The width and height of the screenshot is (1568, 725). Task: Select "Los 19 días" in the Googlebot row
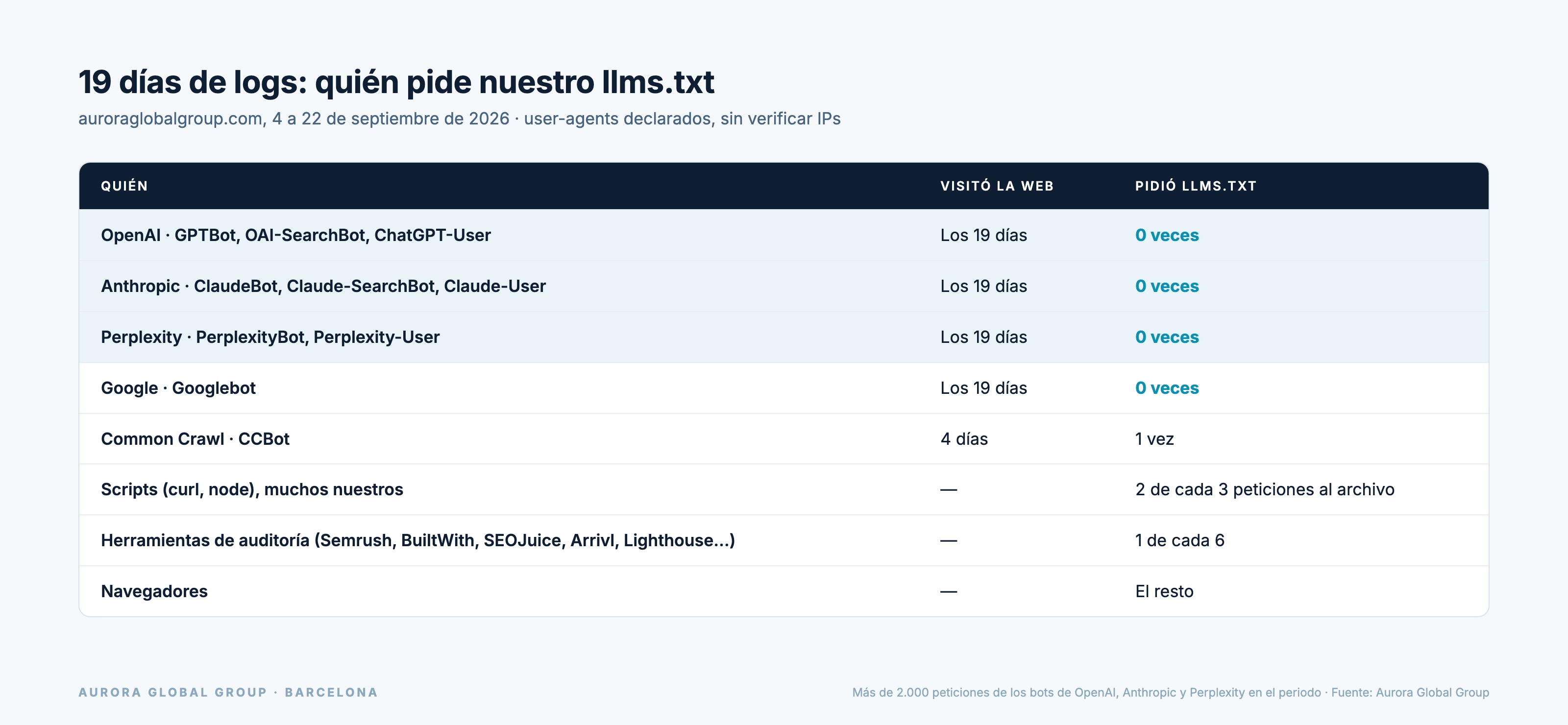coord(983,388)
